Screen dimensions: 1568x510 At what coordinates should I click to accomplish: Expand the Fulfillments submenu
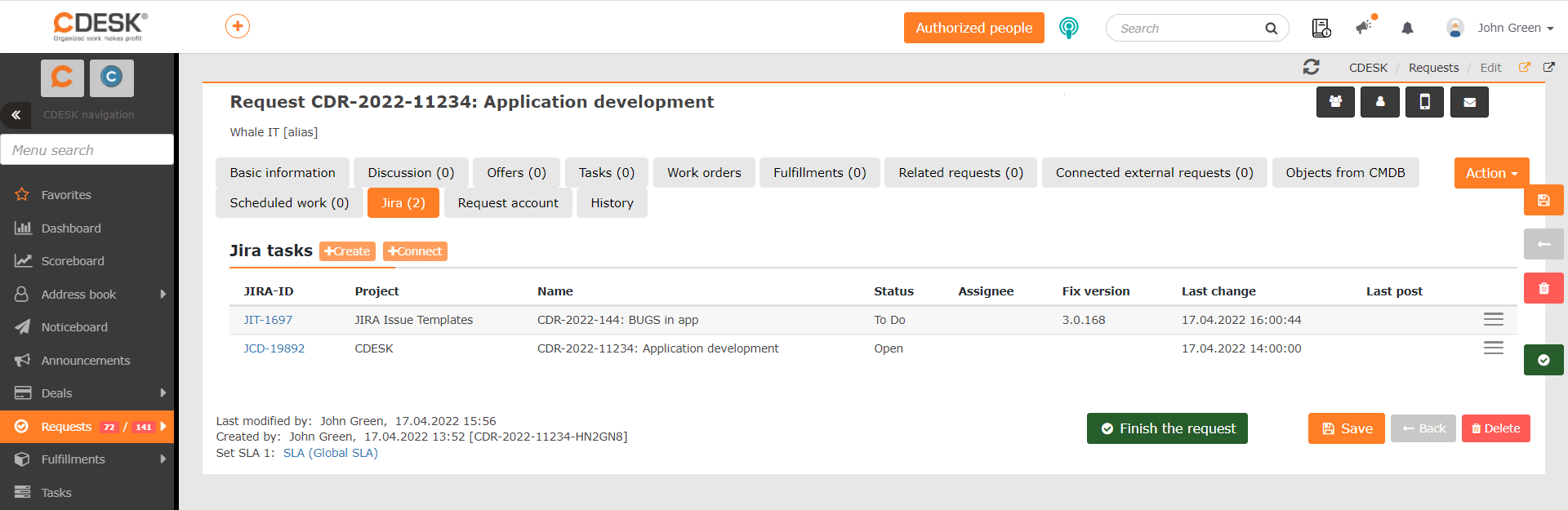[x=163, y=459]
